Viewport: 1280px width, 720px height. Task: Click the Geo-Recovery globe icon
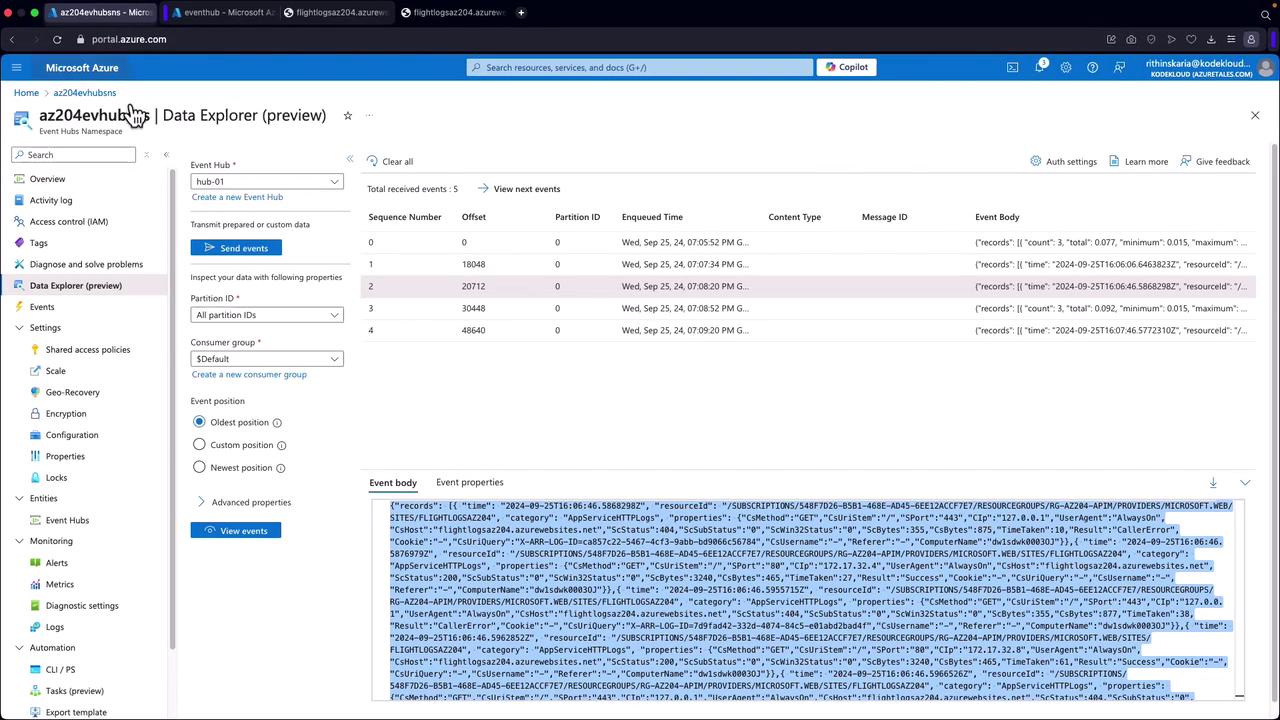click(35, 392)
